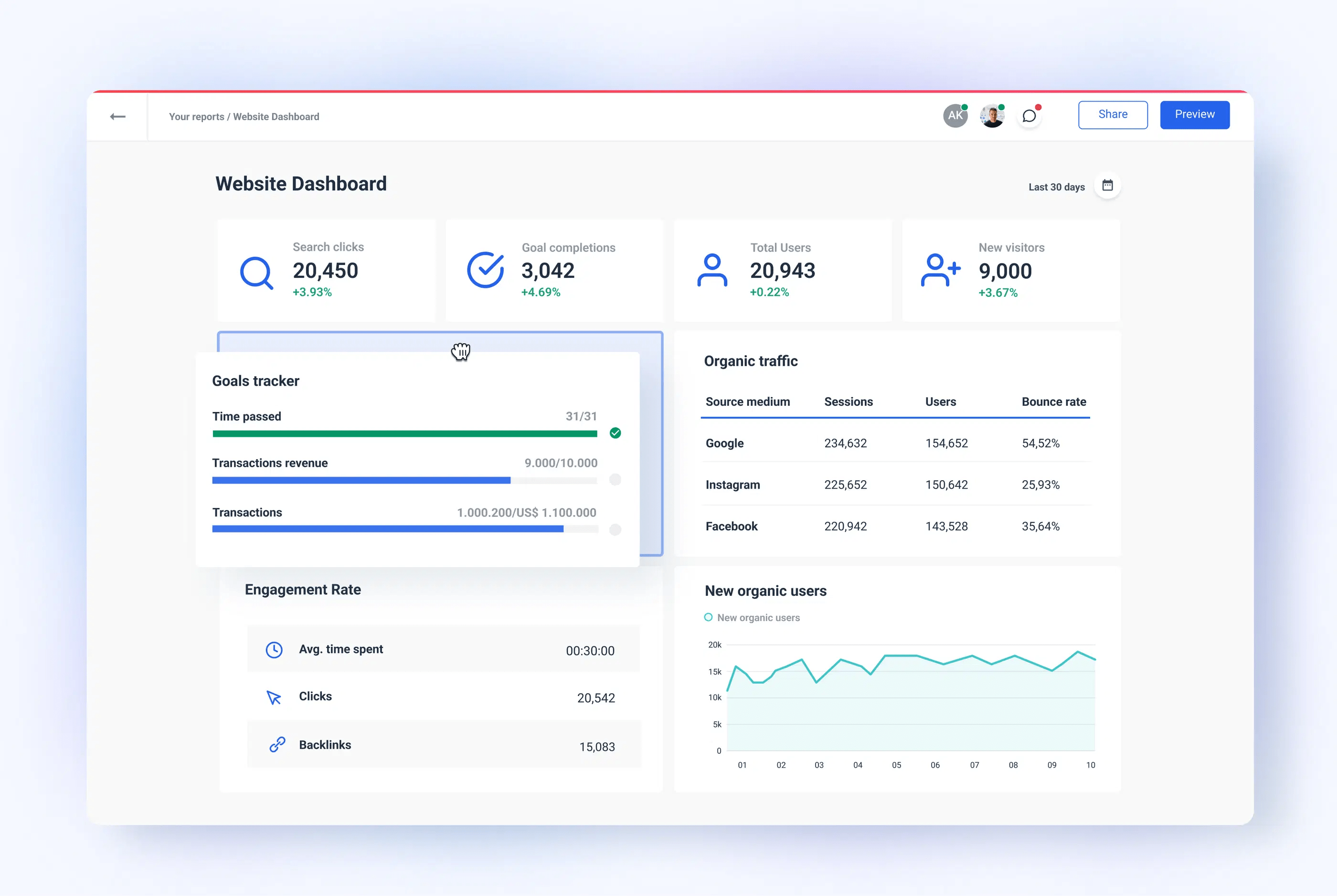Click the AK user avatar
1337x896 pixels.
[955, 116]
